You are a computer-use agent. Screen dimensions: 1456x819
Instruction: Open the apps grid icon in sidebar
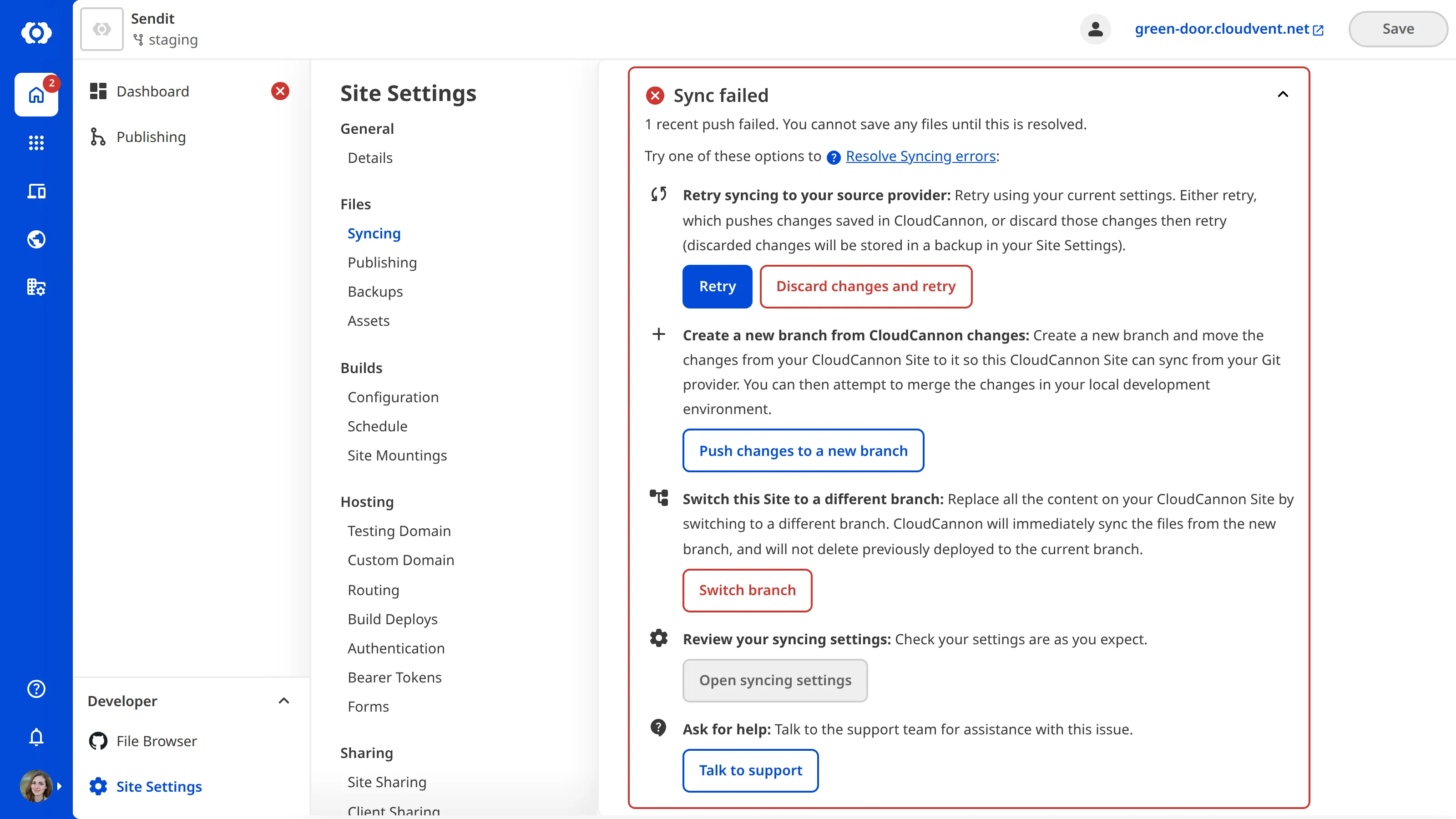pos(36,143)
